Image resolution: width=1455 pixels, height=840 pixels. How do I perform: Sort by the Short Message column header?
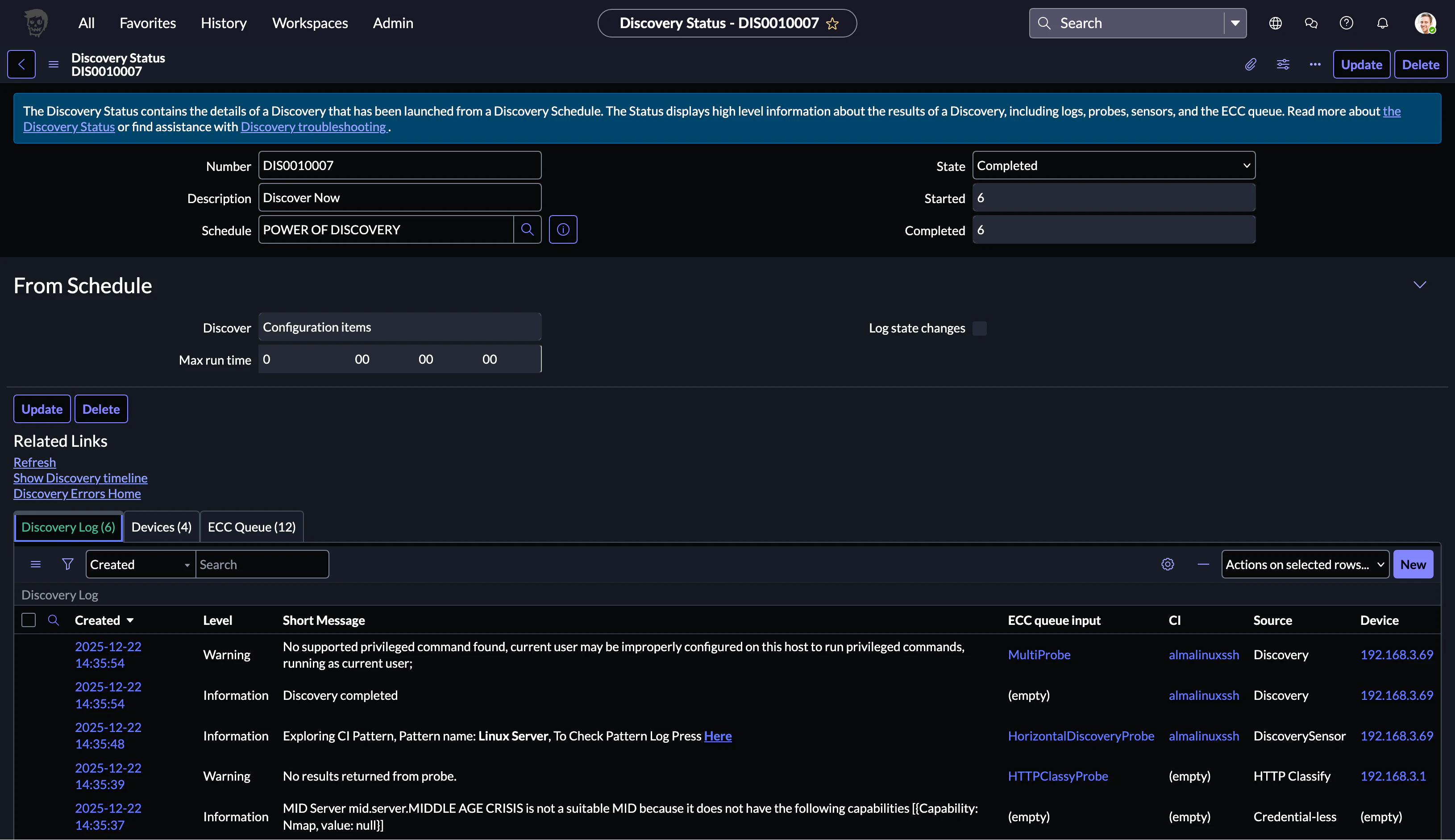click(x=324, y=620)
